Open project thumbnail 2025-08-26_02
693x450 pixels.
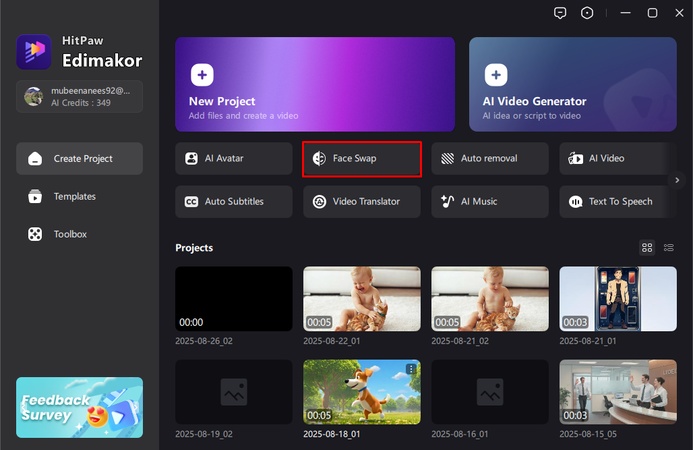coord(234,299)
